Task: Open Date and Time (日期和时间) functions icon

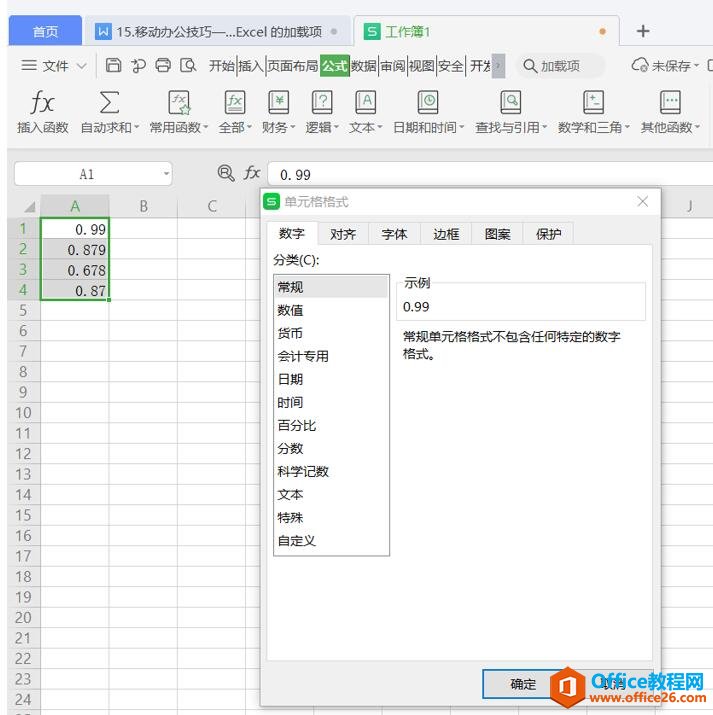Action: click(428, 102)
